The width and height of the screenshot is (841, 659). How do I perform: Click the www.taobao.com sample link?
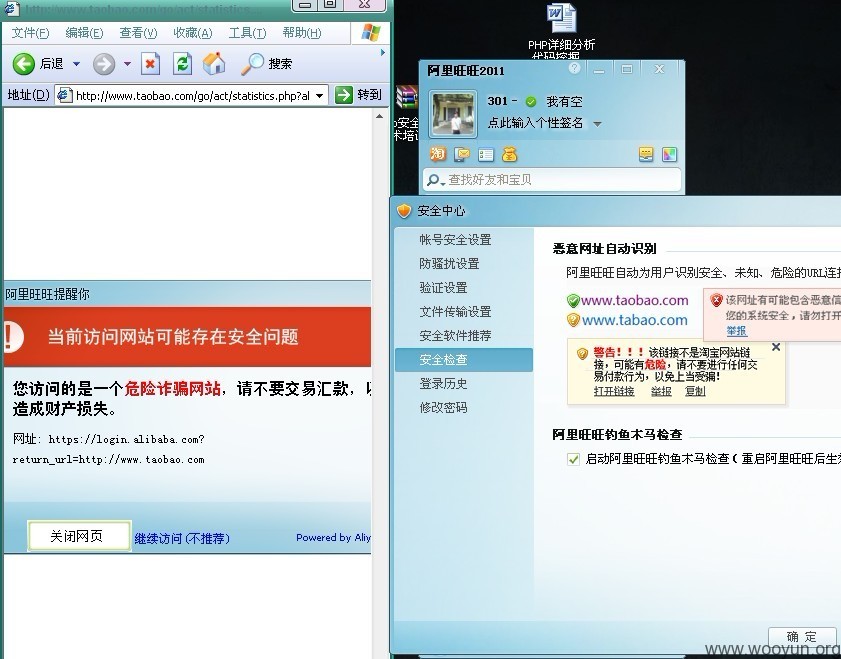point(635,300)
